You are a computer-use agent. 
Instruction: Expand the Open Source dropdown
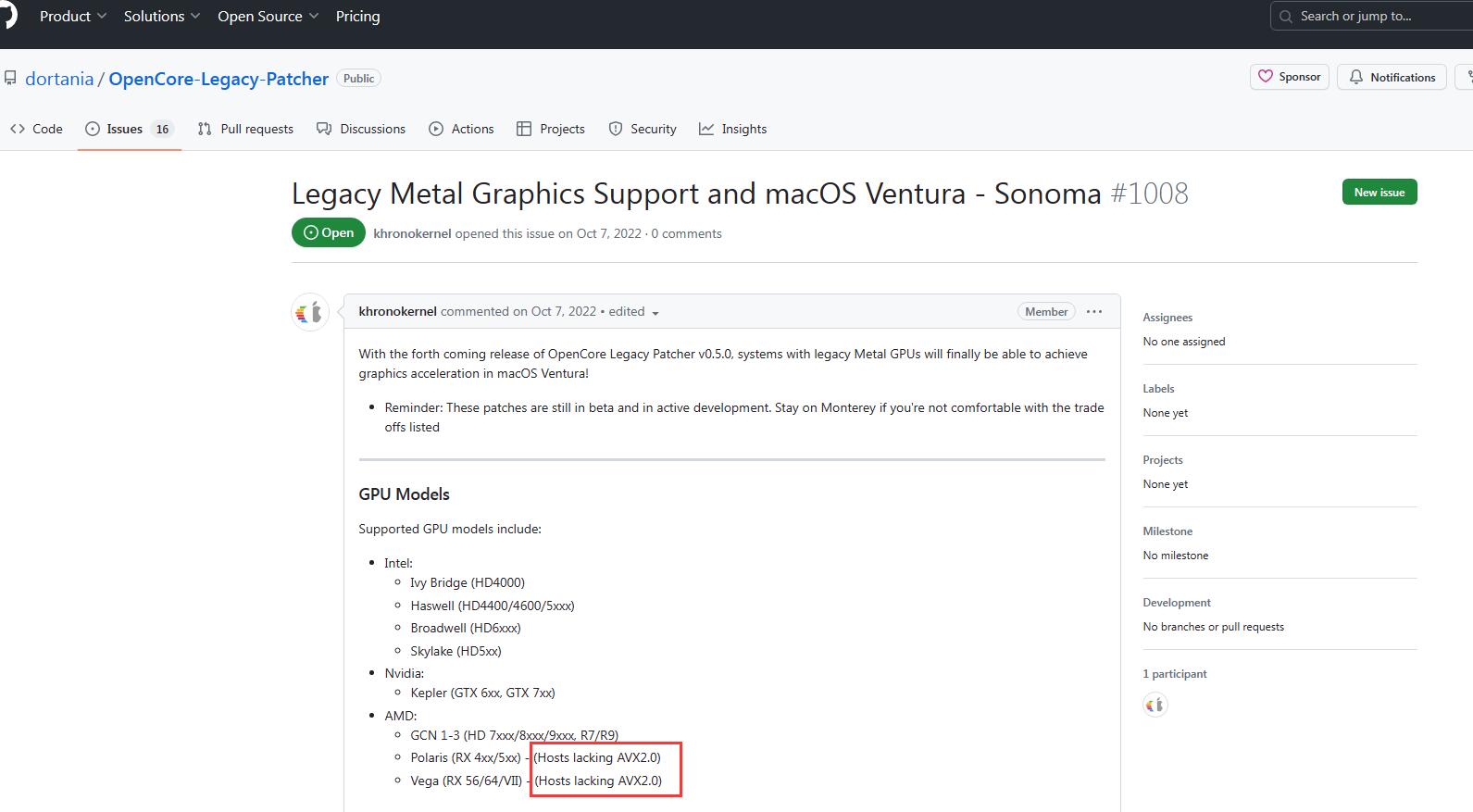click(x=268, y=17)
